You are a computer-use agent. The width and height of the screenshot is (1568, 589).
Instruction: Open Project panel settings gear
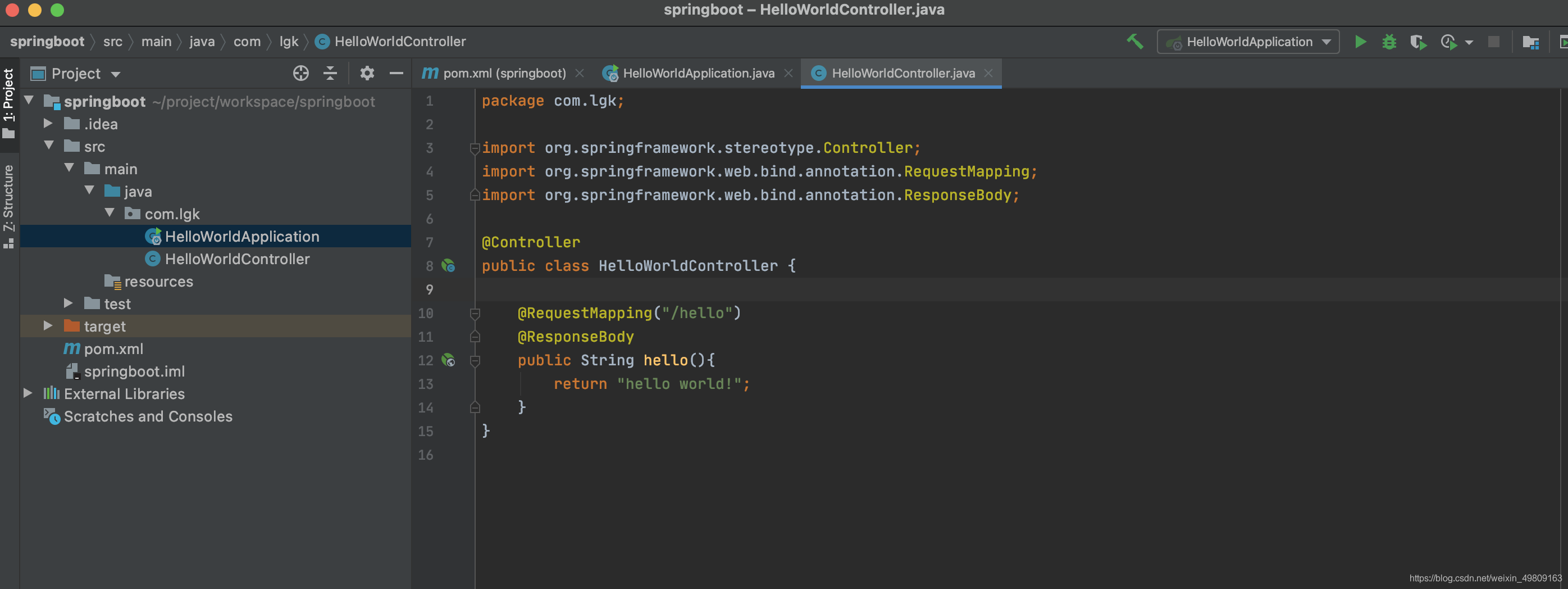tap(366, 73)
